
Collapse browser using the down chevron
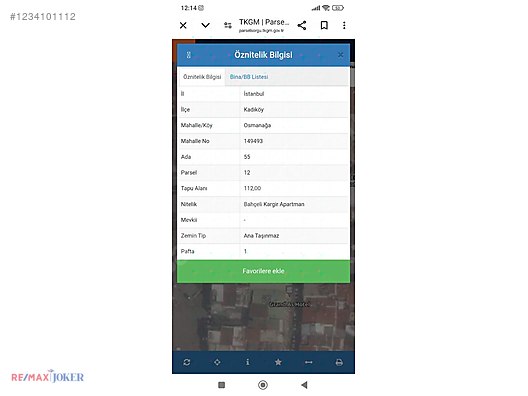pos(205,25)
